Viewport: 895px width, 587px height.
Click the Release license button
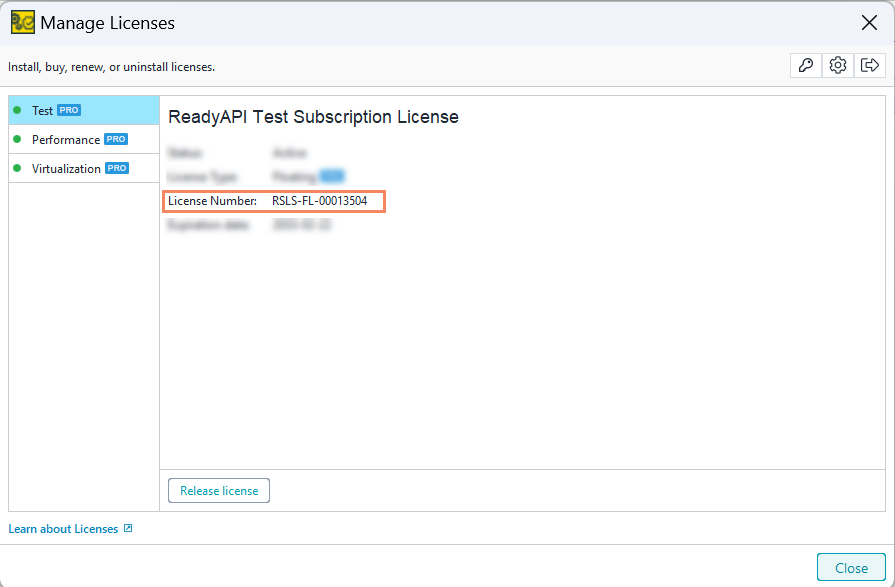[x=219, y=490]
